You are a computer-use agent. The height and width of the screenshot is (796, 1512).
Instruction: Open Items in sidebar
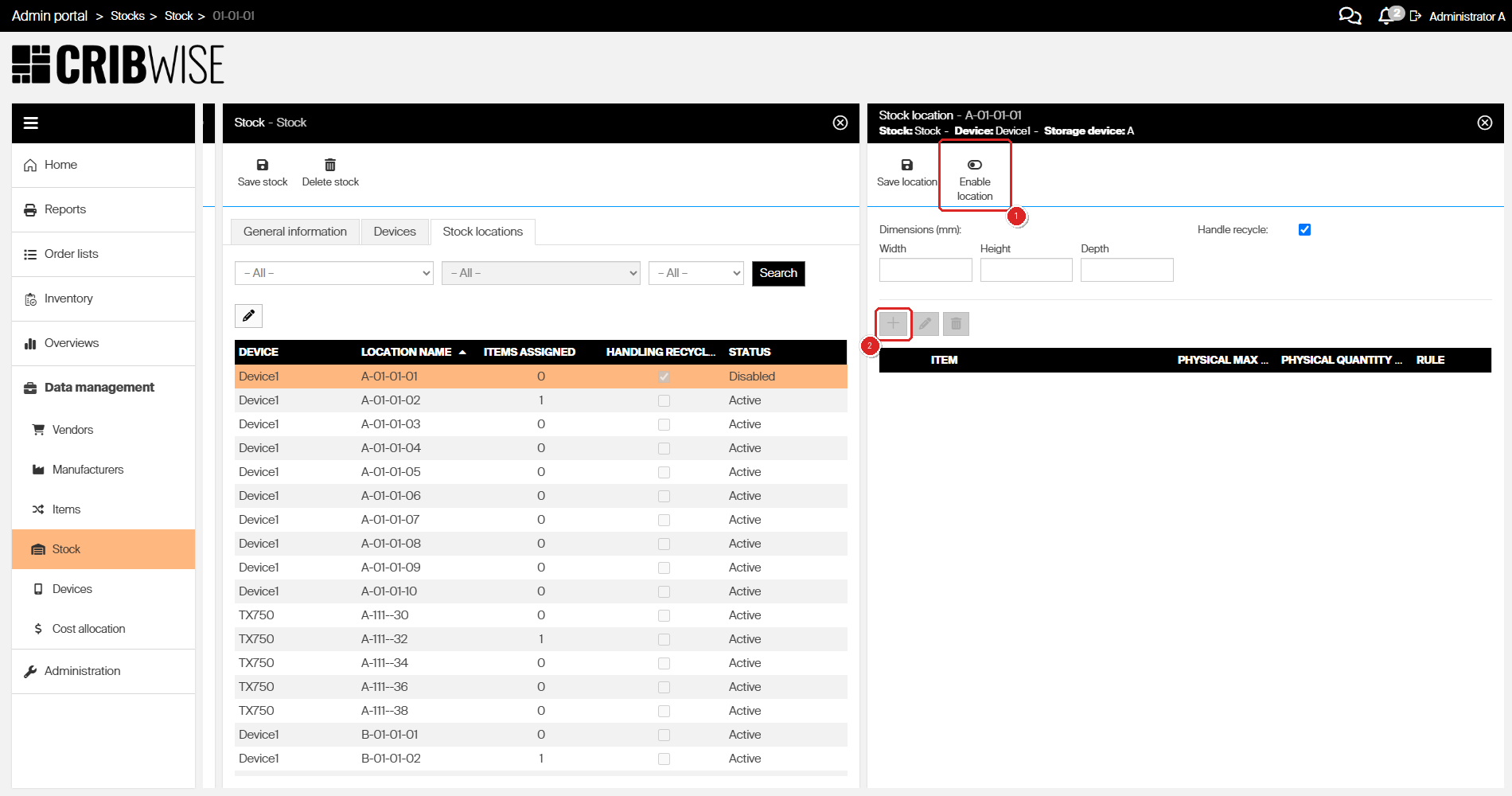(x=103, y=509)
